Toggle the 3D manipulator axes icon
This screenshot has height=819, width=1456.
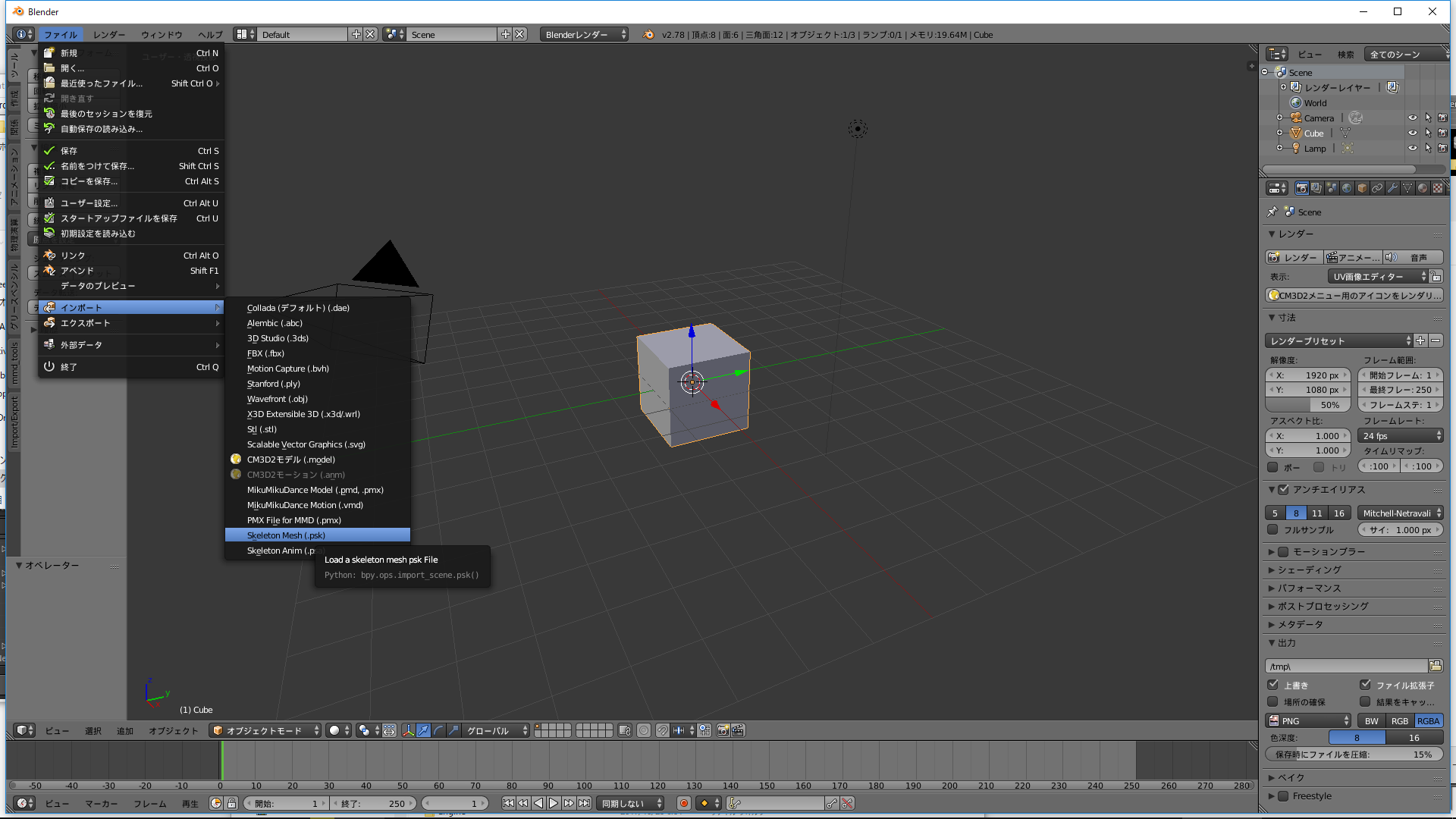(x=408, y=730)
